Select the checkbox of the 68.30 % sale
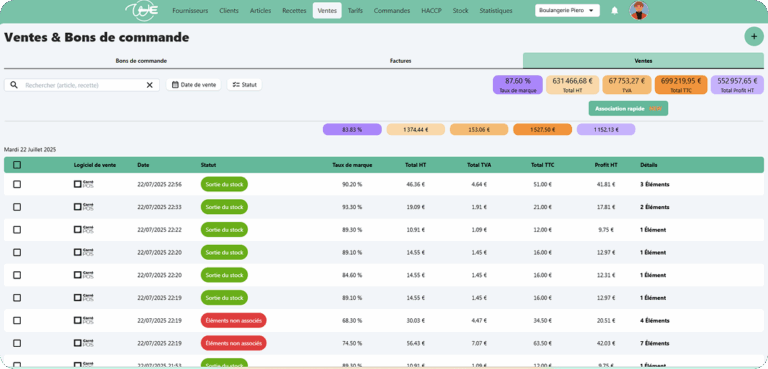Screen dimensions: 768x369 click(x=17, y=320)
